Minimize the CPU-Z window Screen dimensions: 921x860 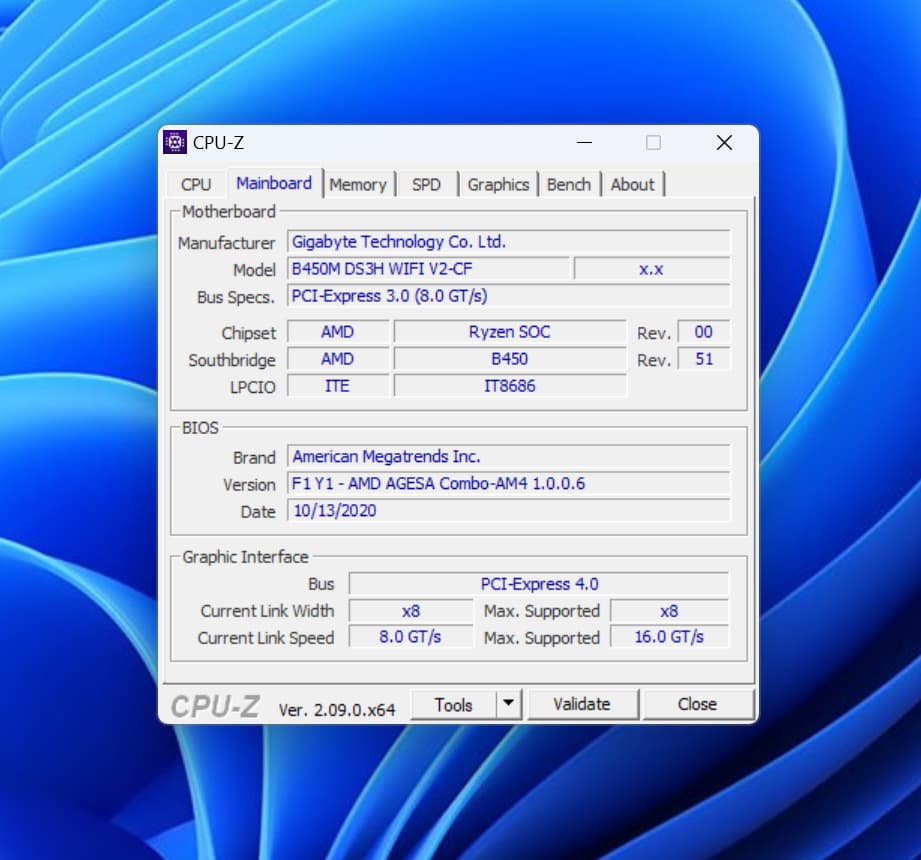pyautogui.click(x=584, y=142)
